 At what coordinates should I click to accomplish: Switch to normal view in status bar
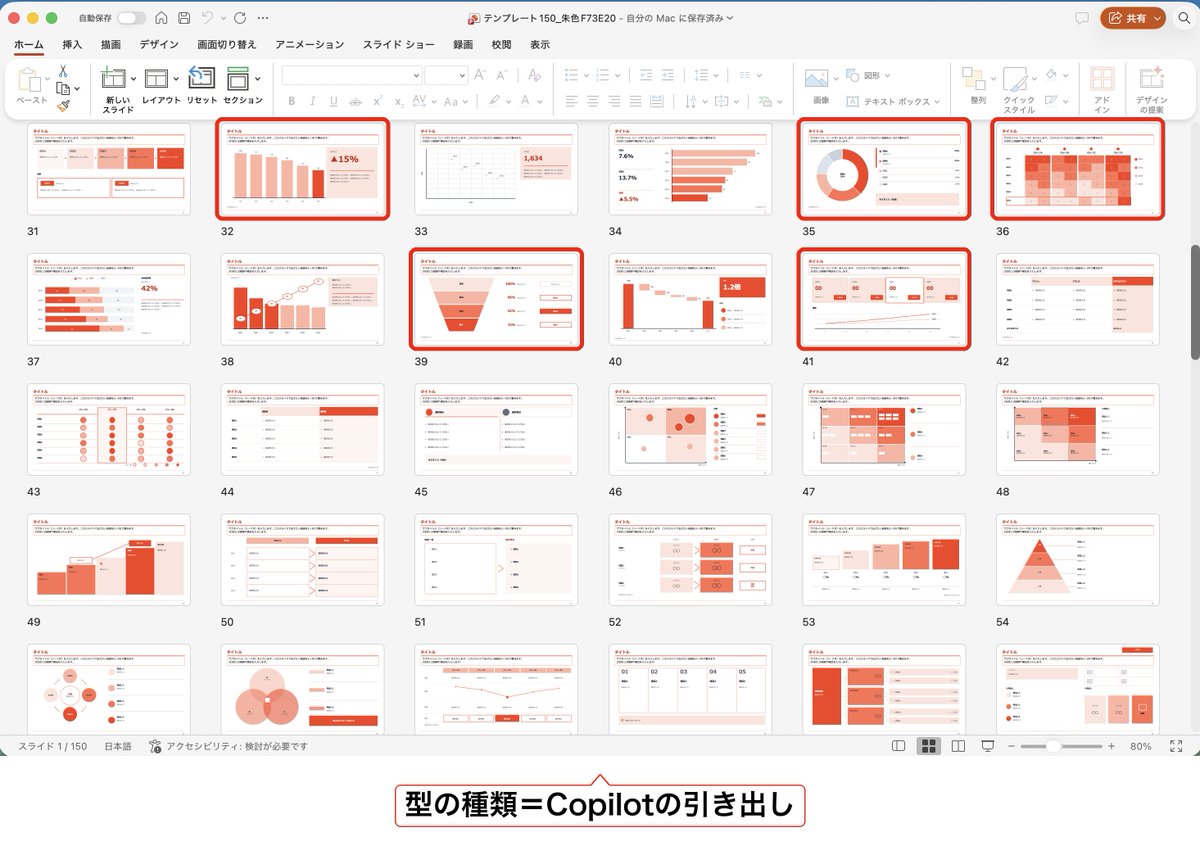coord(899,746)
